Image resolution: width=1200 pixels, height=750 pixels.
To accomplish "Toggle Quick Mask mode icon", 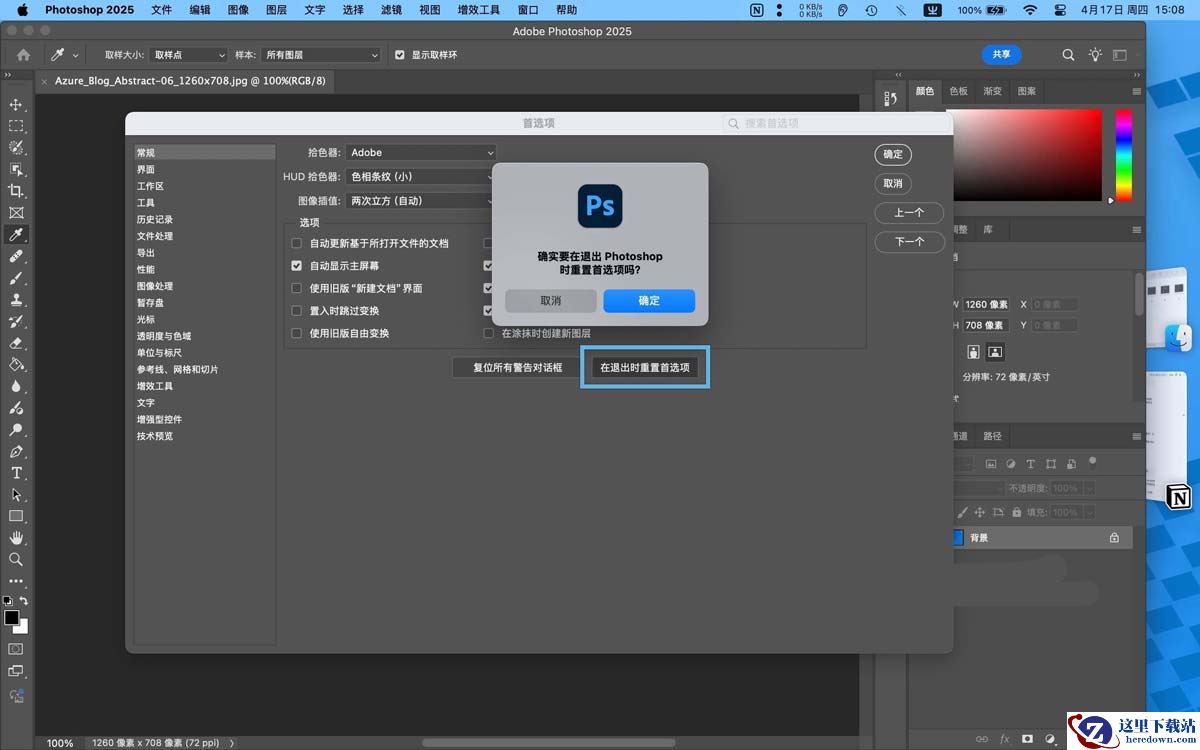I will [16, 649].
